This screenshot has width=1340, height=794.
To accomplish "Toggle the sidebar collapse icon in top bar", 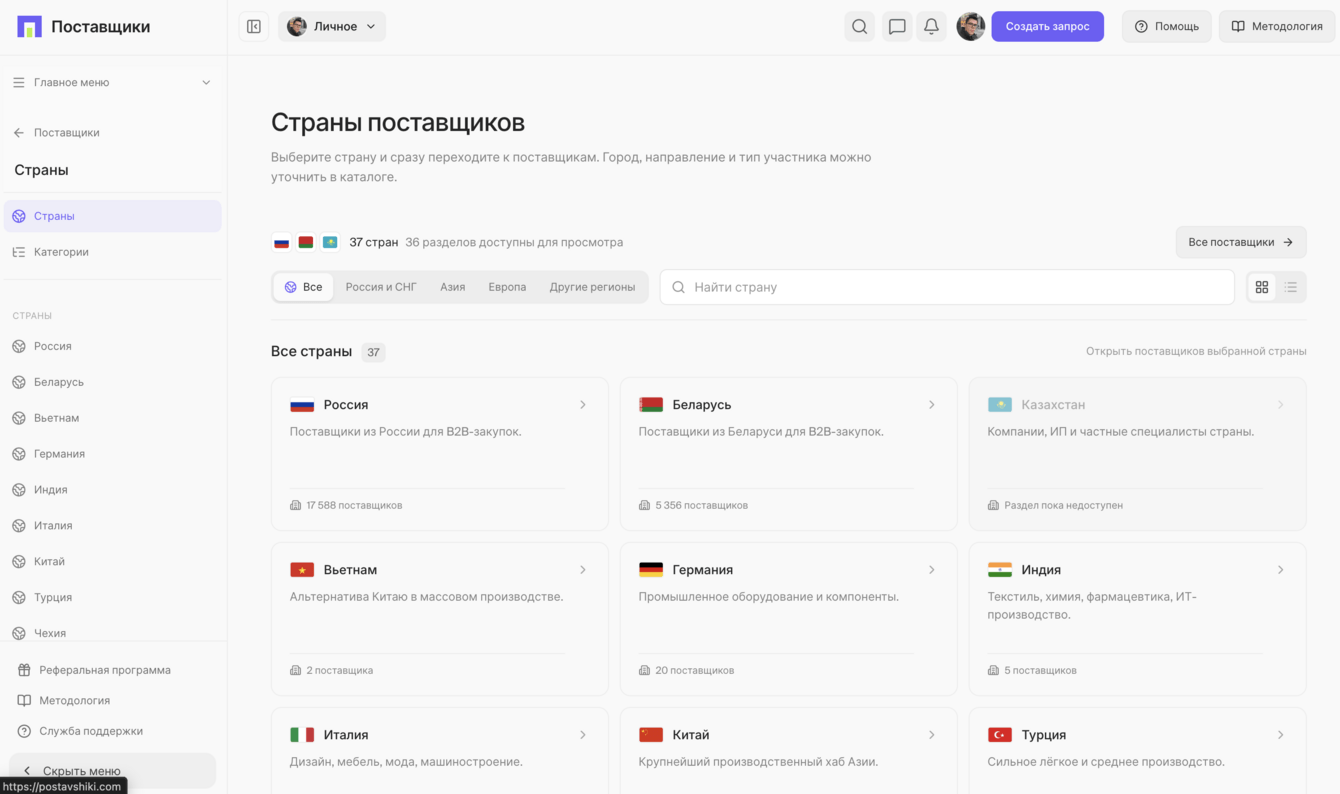I will pyautogui.click(x=254, y=27).
